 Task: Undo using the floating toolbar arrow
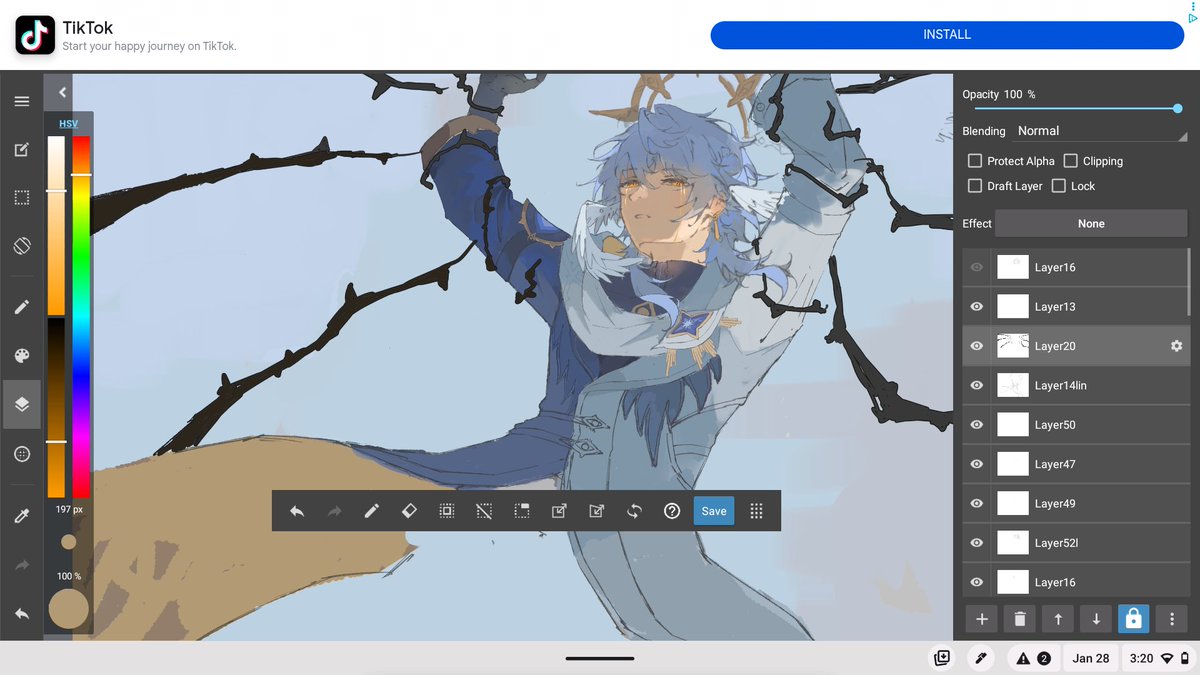[x=297, y=511]
